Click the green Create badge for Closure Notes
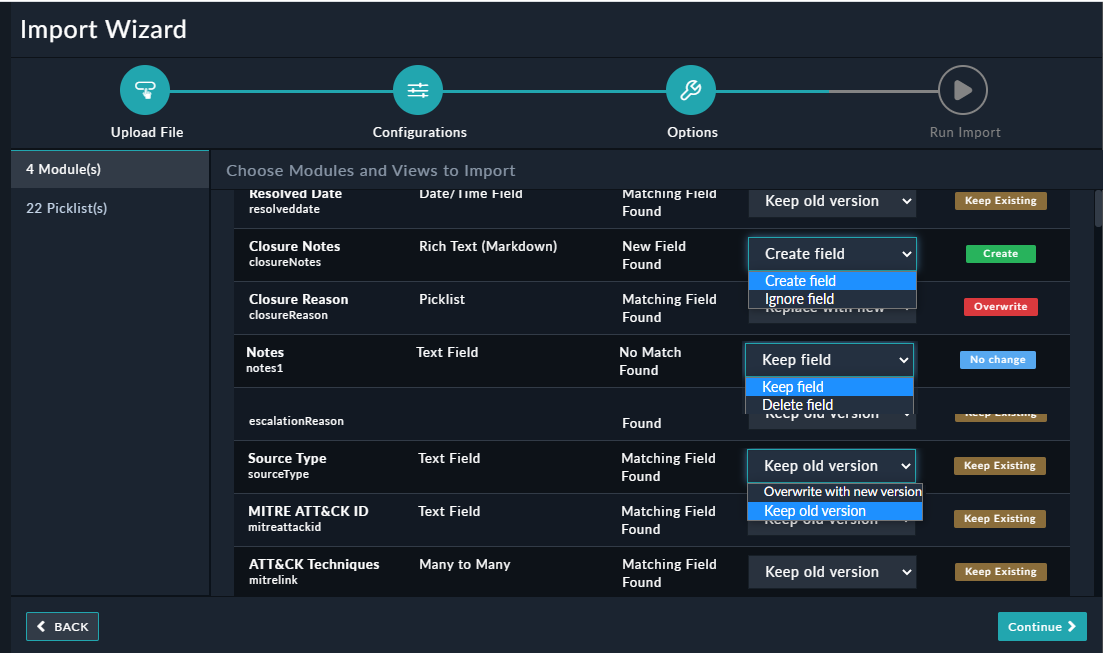Viewport: 1103px width, 653px height. [1000, 253]
